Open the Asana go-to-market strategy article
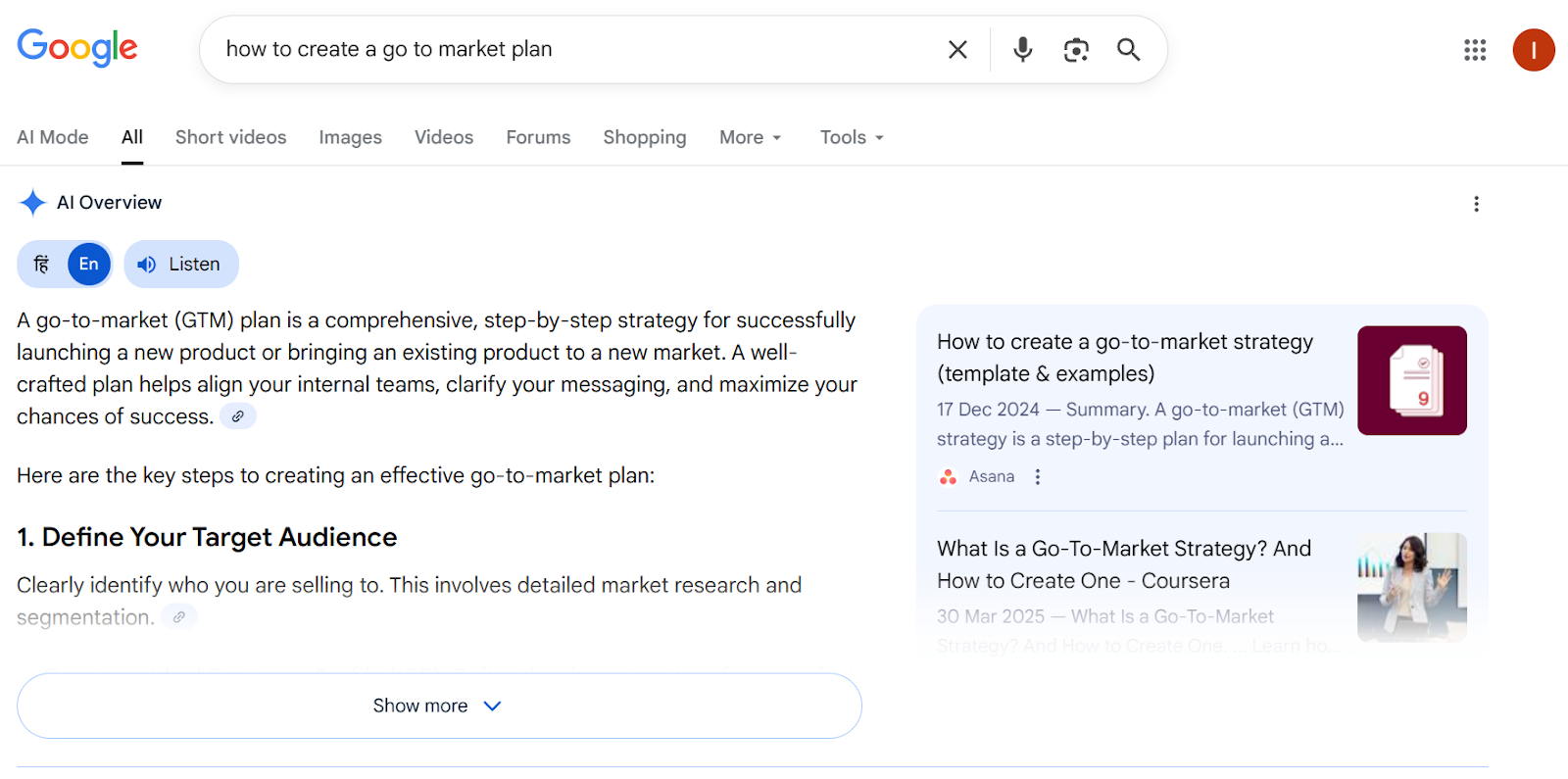The image size is (1568, 779). 1125,357
